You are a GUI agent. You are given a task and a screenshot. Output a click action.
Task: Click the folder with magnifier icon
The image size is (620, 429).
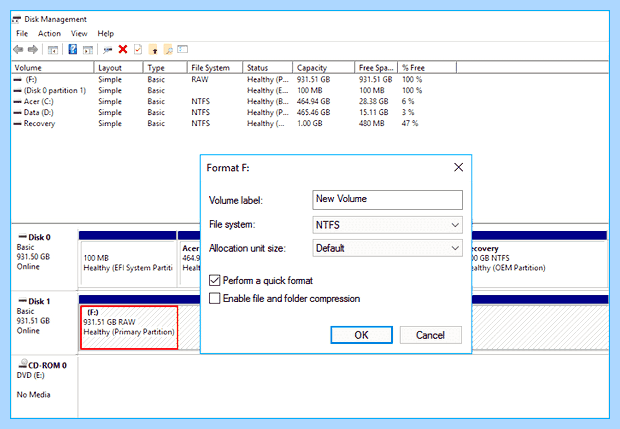168,50
